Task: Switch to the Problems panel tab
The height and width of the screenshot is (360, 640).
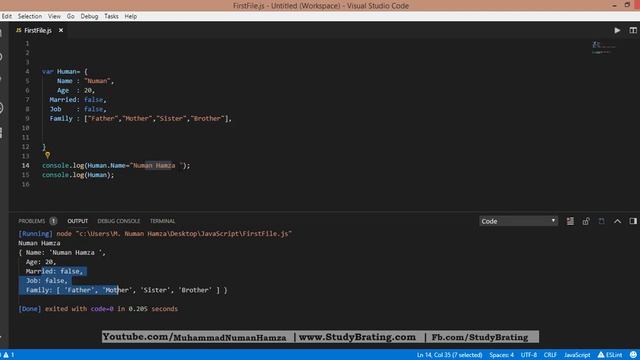Action: coord(32,221)
